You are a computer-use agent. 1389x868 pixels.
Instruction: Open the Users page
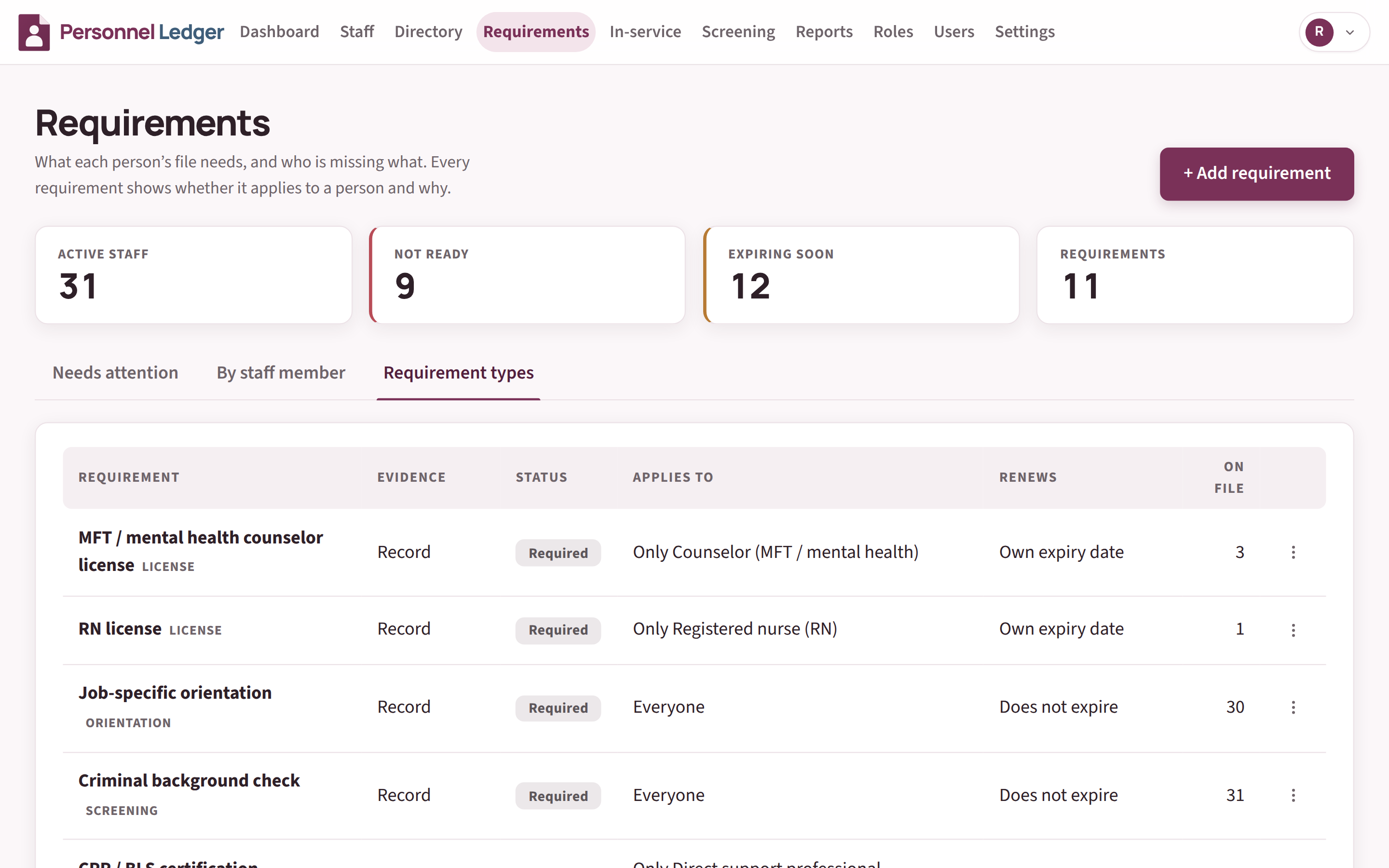pos(954,31)
